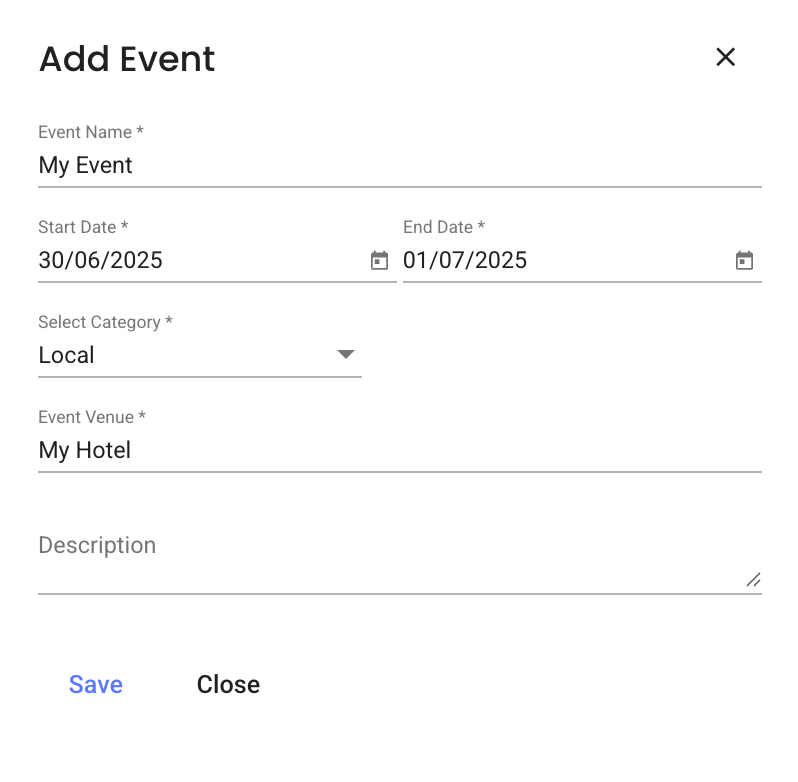Click the Description placeholder text
798x782 pixels.
[97, 545]
